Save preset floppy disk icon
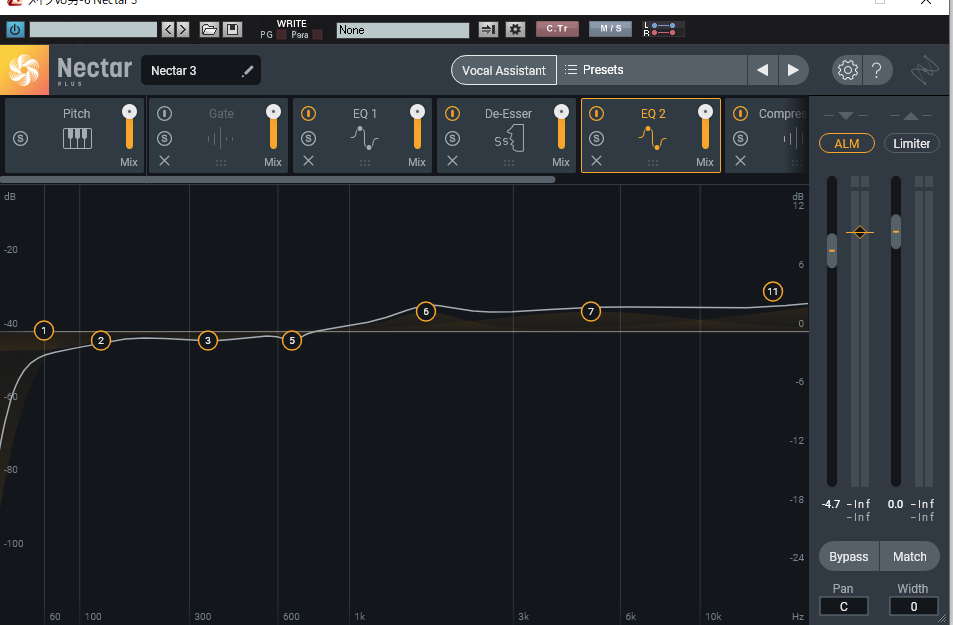The width and height of the screenshot is (953, 625). [x=232, y=29]
